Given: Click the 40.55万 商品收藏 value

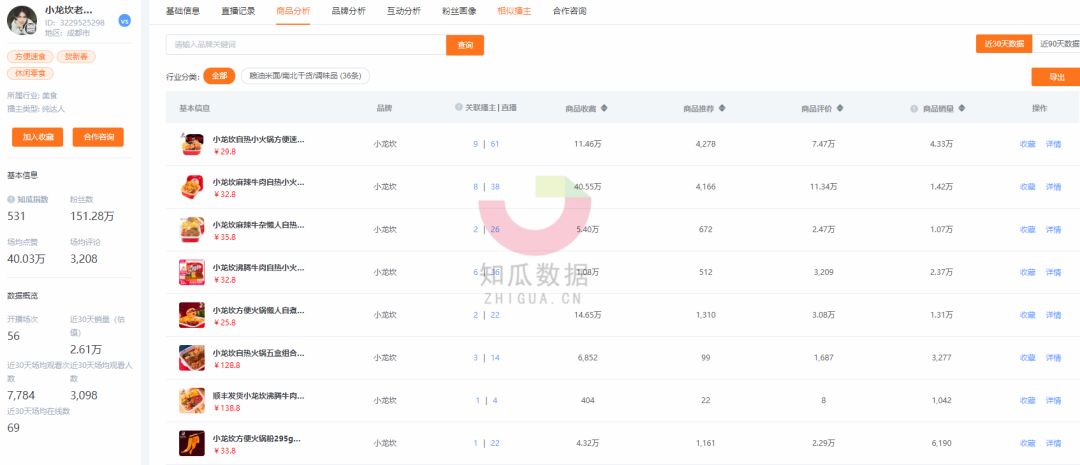Looking at the screenshot, I should (588, 187).
